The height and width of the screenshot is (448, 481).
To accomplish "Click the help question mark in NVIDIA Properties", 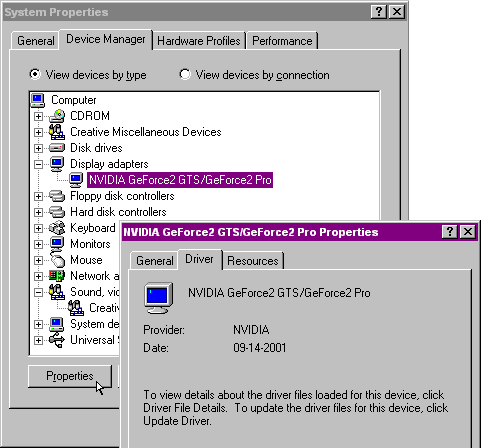I will tap(450, 231).
